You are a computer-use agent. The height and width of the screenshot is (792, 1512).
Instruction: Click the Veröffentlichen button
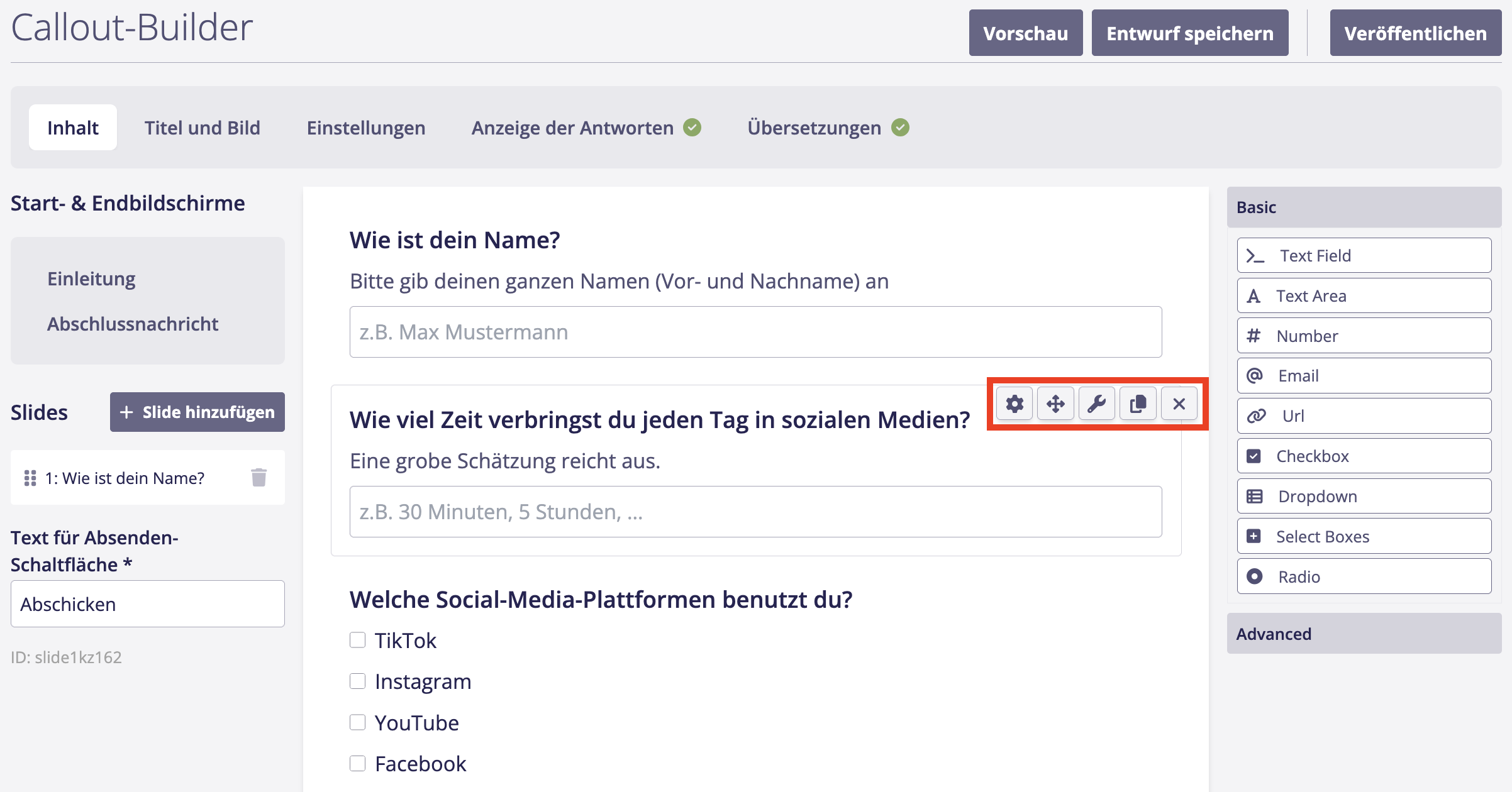click(x=1415, y=33)
